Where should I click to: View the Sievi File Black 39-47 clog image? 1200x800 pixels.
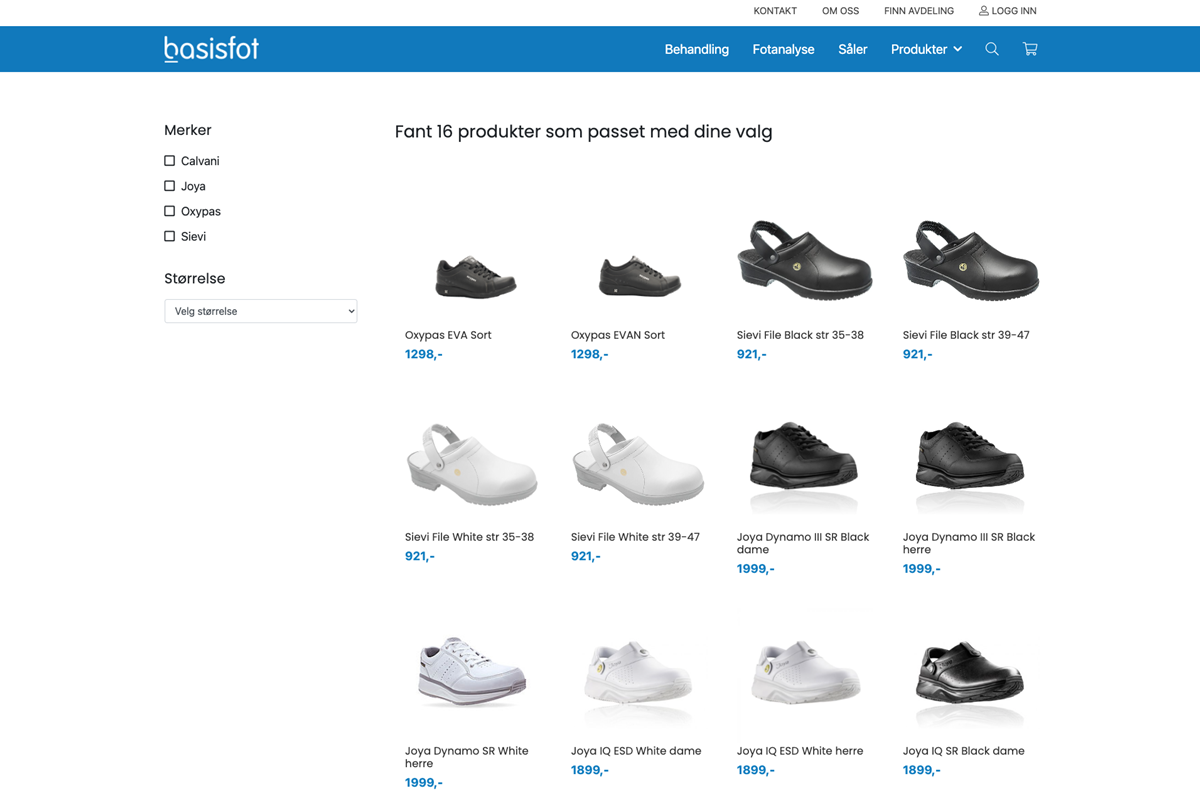tap(971, 260)
